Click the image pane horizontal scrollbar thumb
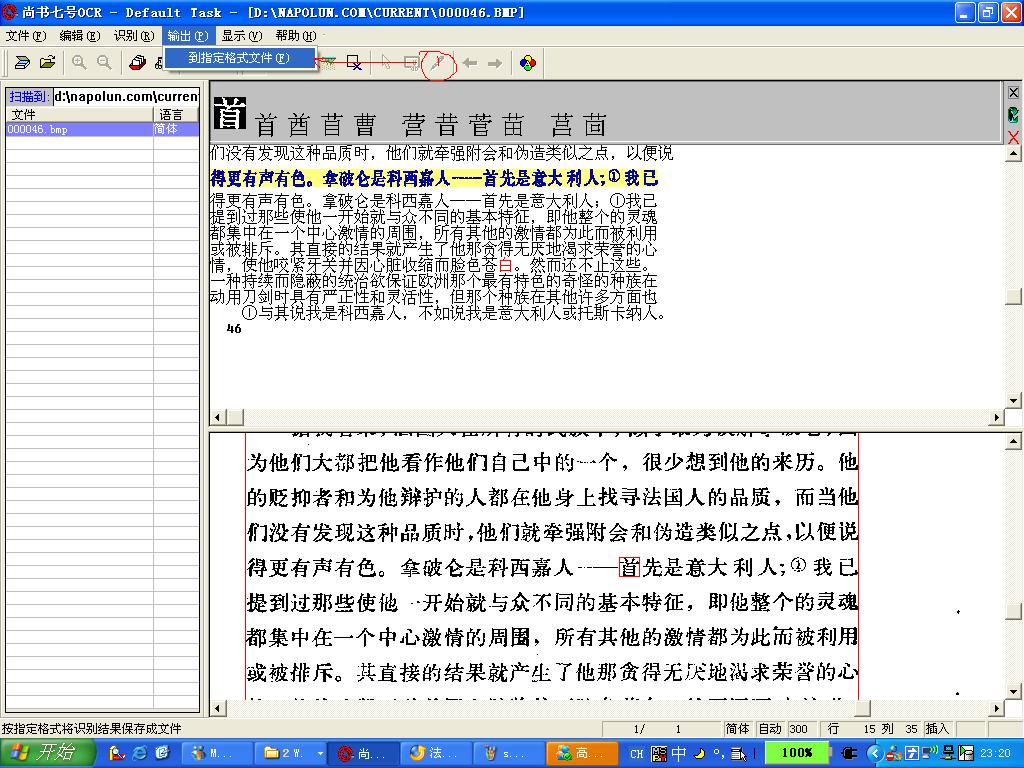Image resolution: width=1024 pixels, height=768 pixels. 863,708
